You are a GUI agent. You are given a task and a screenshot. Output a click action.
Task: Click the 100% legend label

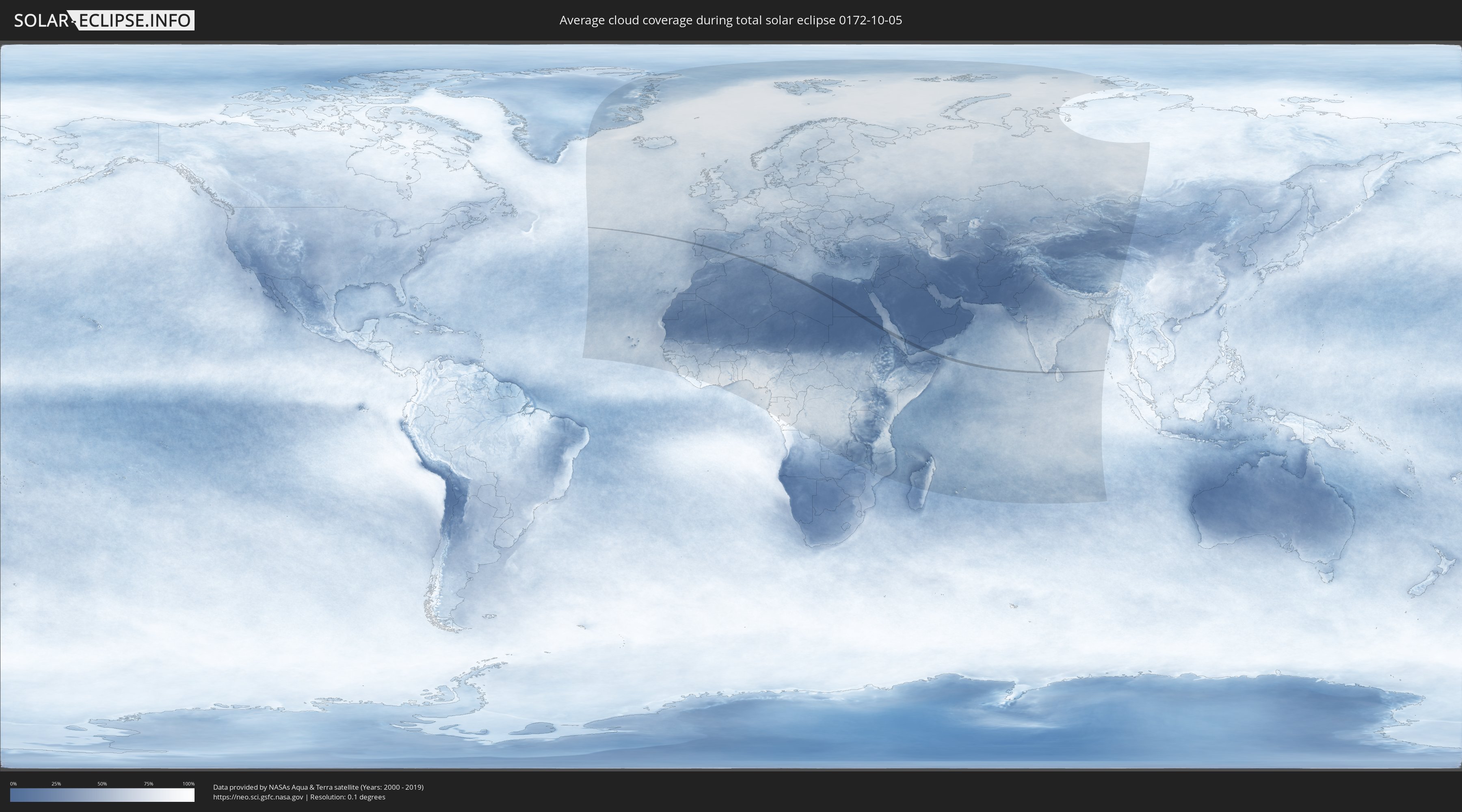pos(188,784)
